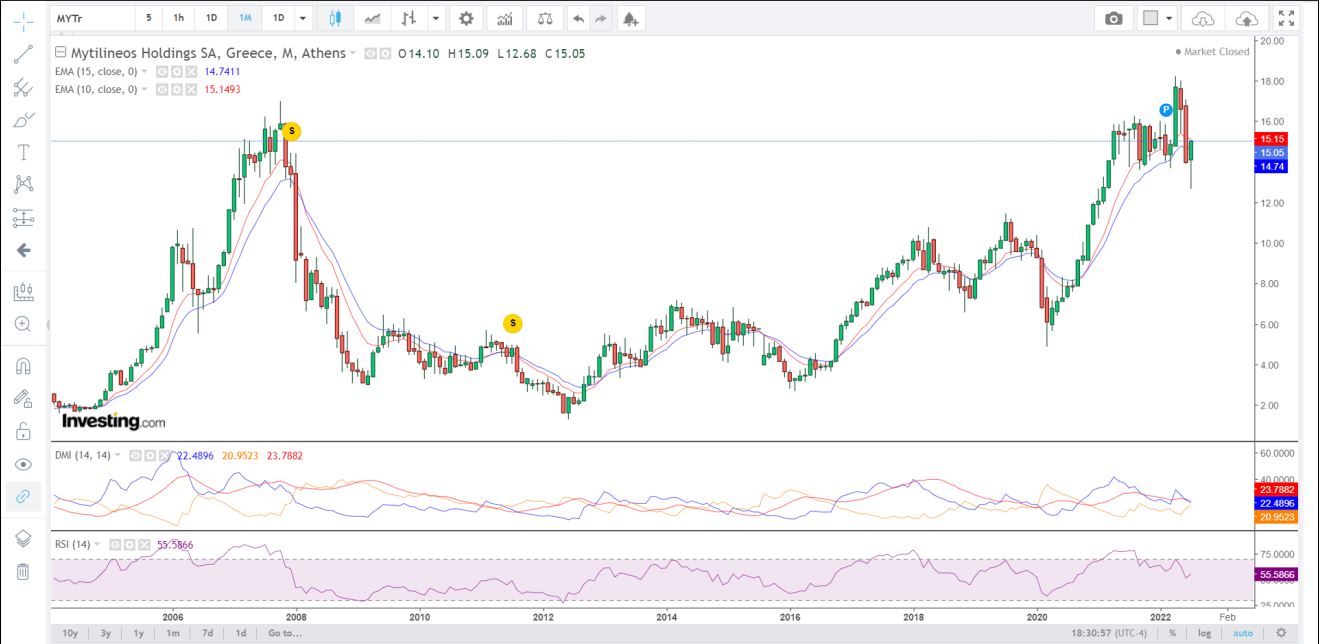Click the MYTr symbol search field
Image resolution: width=1321 pixels, height=644 pixels.
92,18
